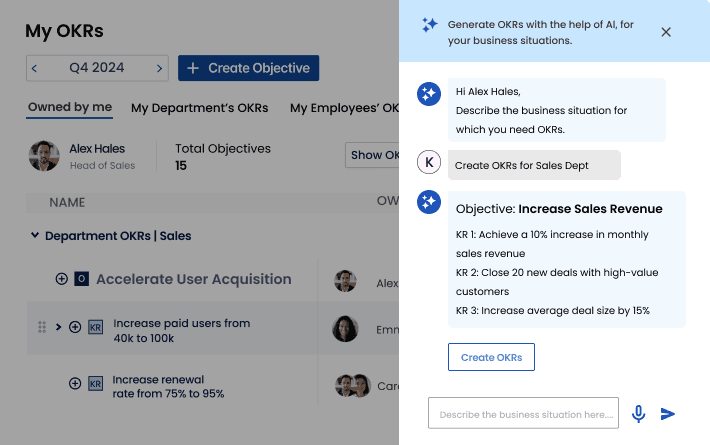The height and width of the screenshot is (445, 710).
Task: Click the AI avatar beside the greeting message
Action: (x=429, y=94)
